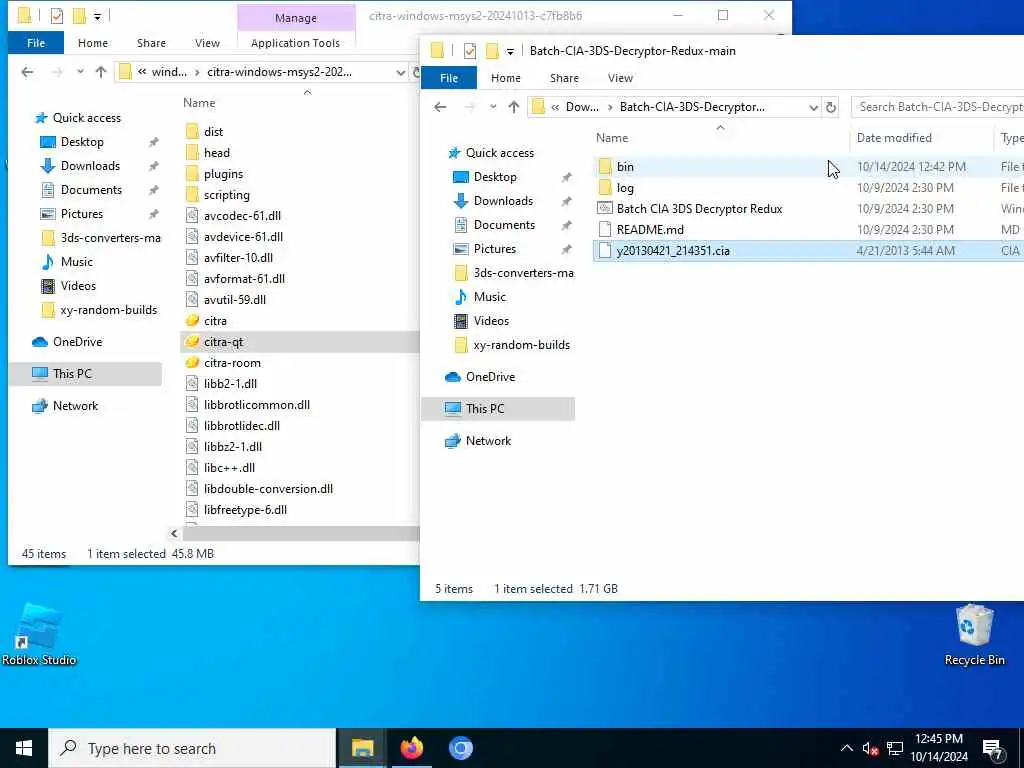Show hidden tray icons chevron

point(846,748)
